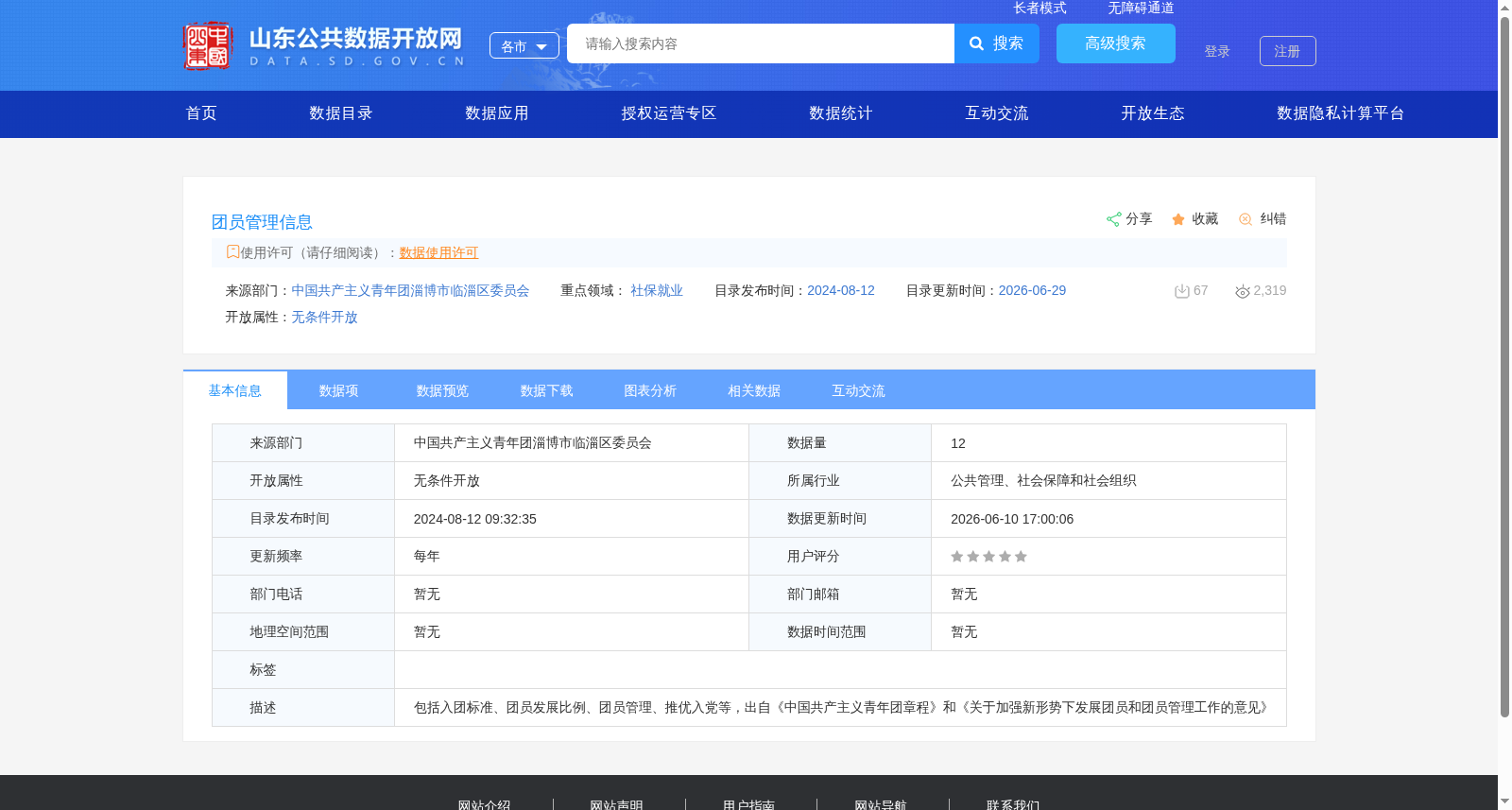Open footer 用户指南 link
1512x810 pixels.
748,804
